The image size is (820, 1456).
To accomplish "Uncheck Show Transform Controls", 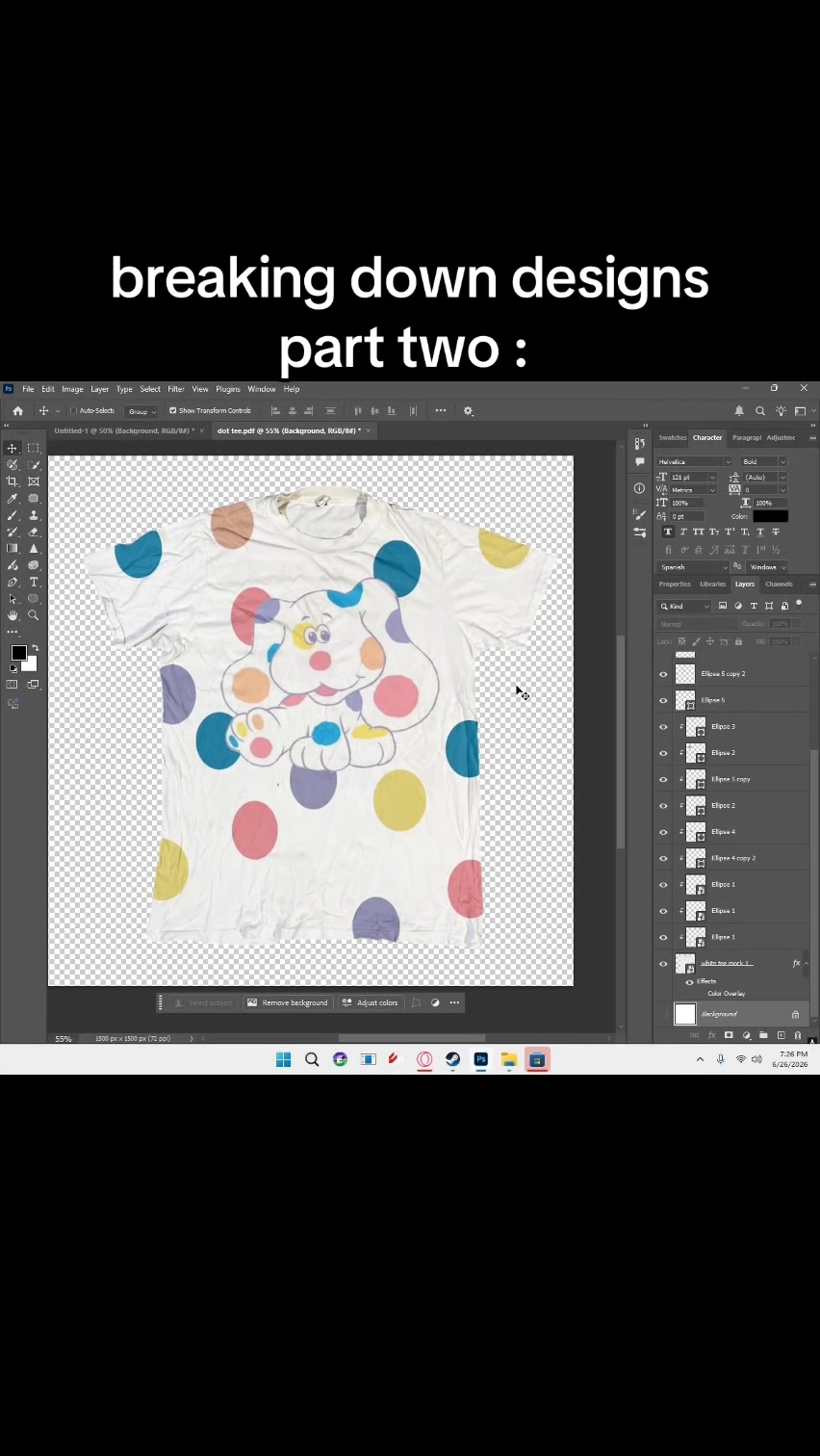I will click(173, 410).
